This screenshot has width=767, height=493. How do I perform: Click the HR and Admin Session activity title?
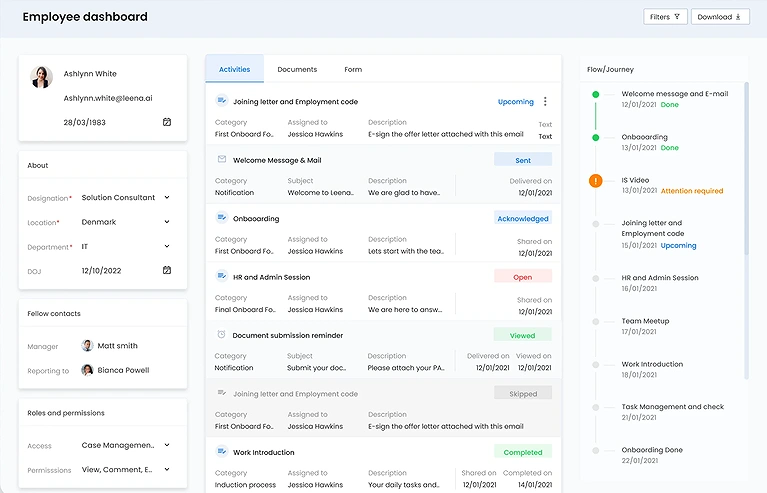[271, 277]
